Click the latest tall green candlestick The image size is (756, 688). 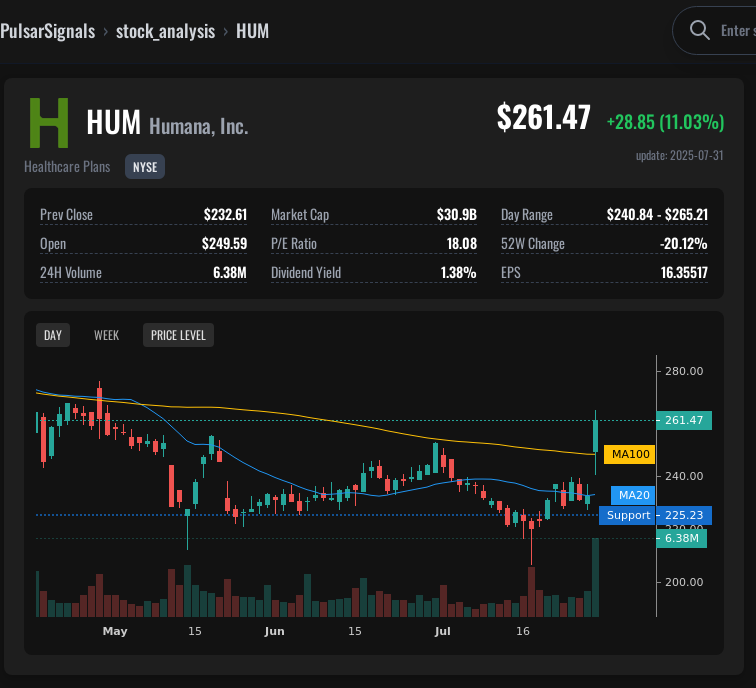point(595,436)
